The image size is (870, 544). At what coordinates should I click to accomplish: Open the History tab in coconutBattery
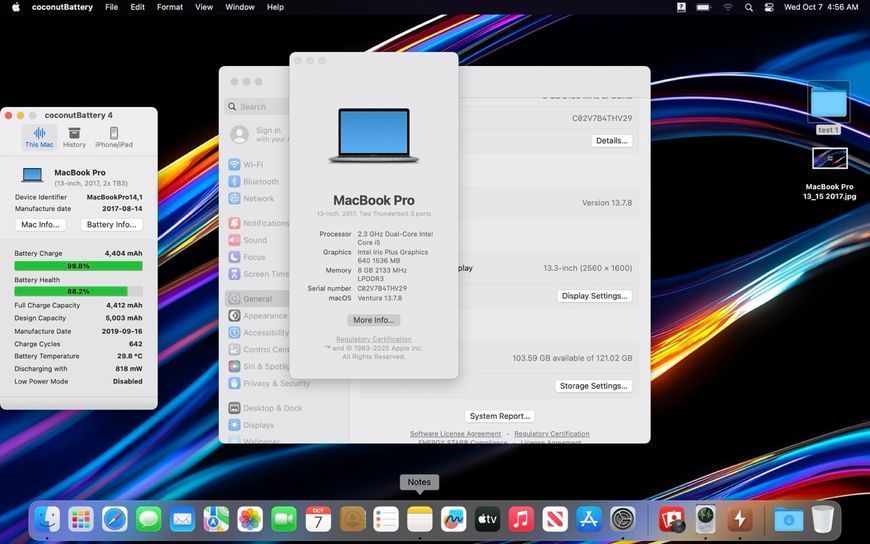coord(74,137)
